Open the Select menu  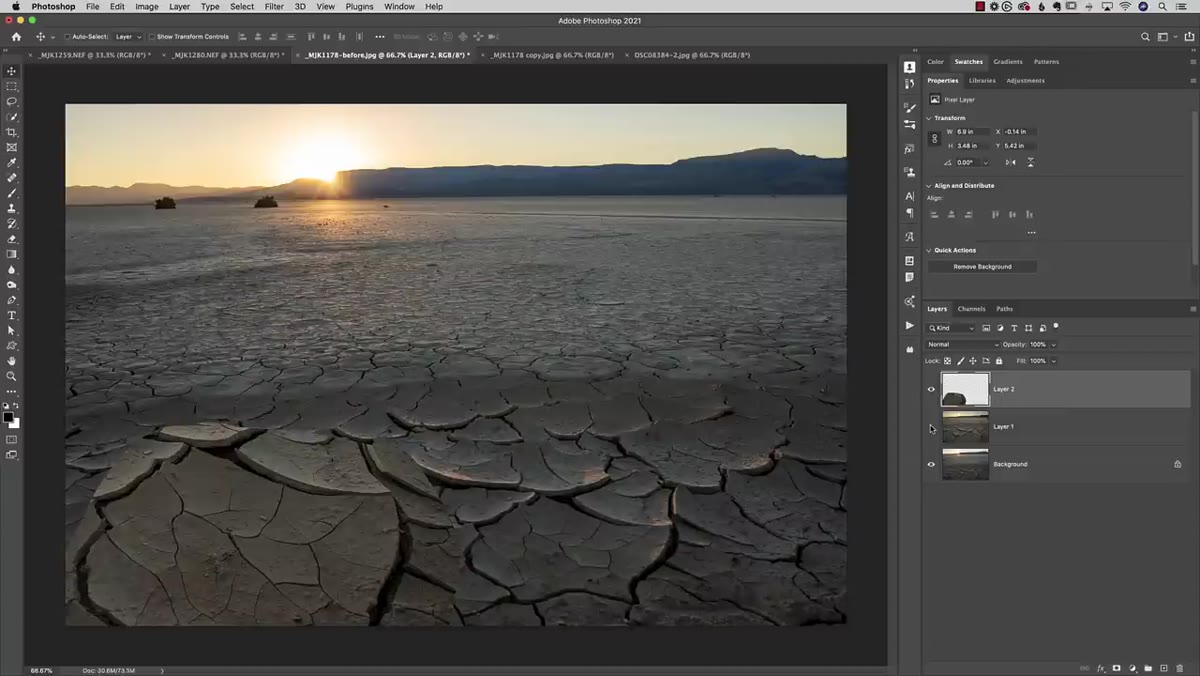[x=242, y=6]
